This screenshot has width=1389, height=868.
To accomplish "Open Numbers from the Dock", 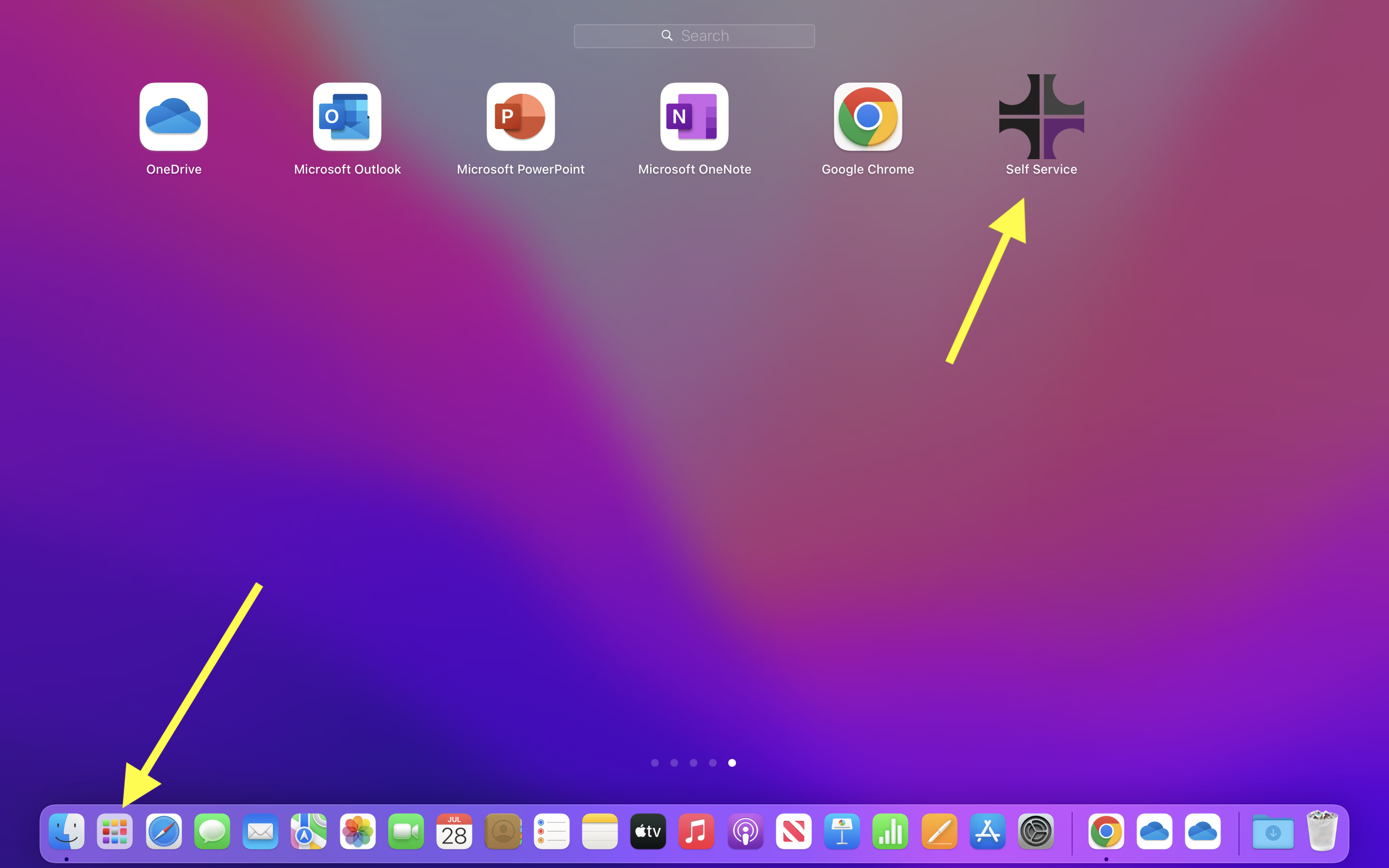I will pyautogui.click(x=891, y=831).
